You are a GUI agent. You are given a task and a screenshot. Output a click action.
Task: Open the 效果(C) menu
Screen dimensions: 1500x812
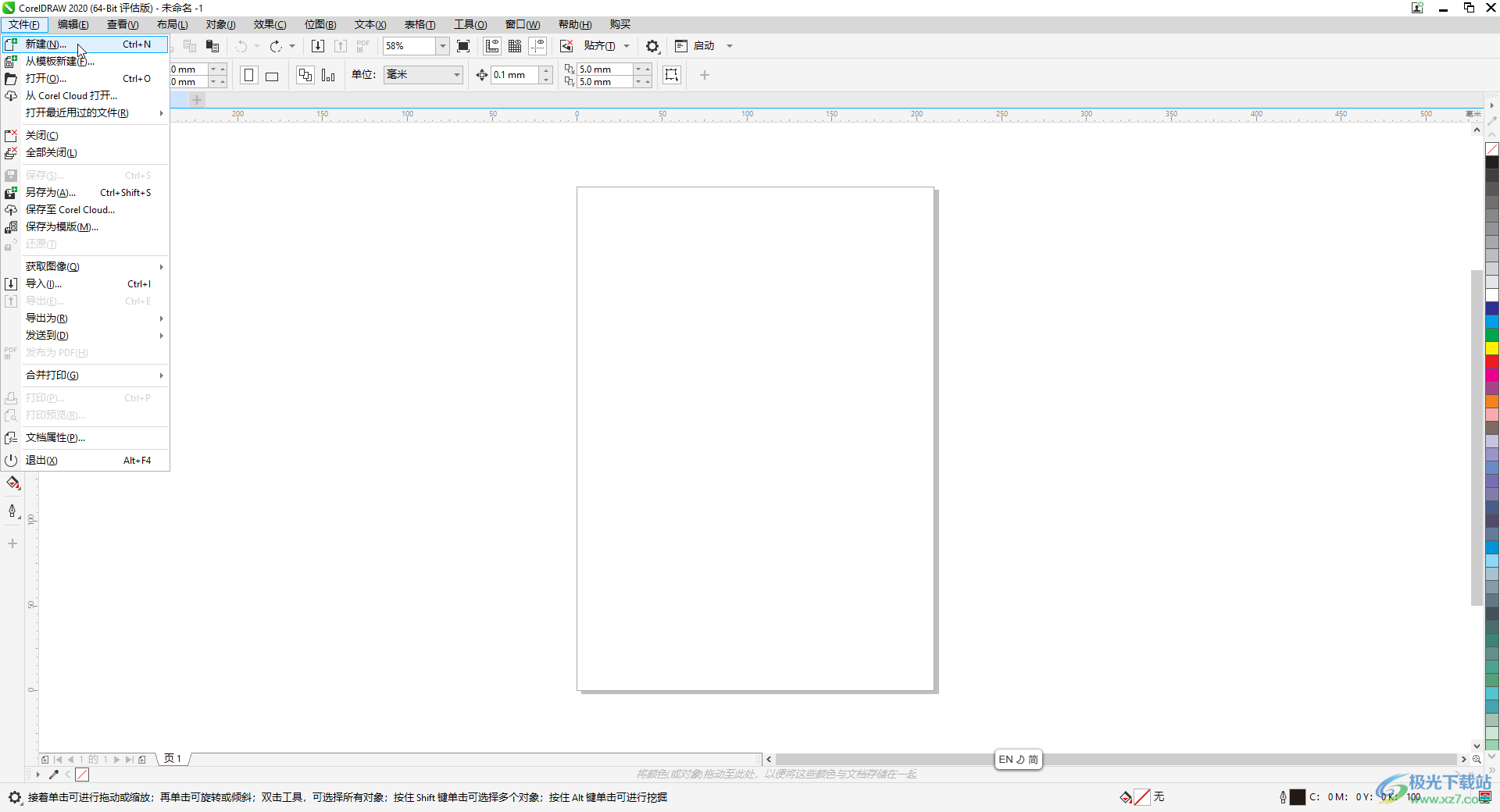tap(270, 24)
